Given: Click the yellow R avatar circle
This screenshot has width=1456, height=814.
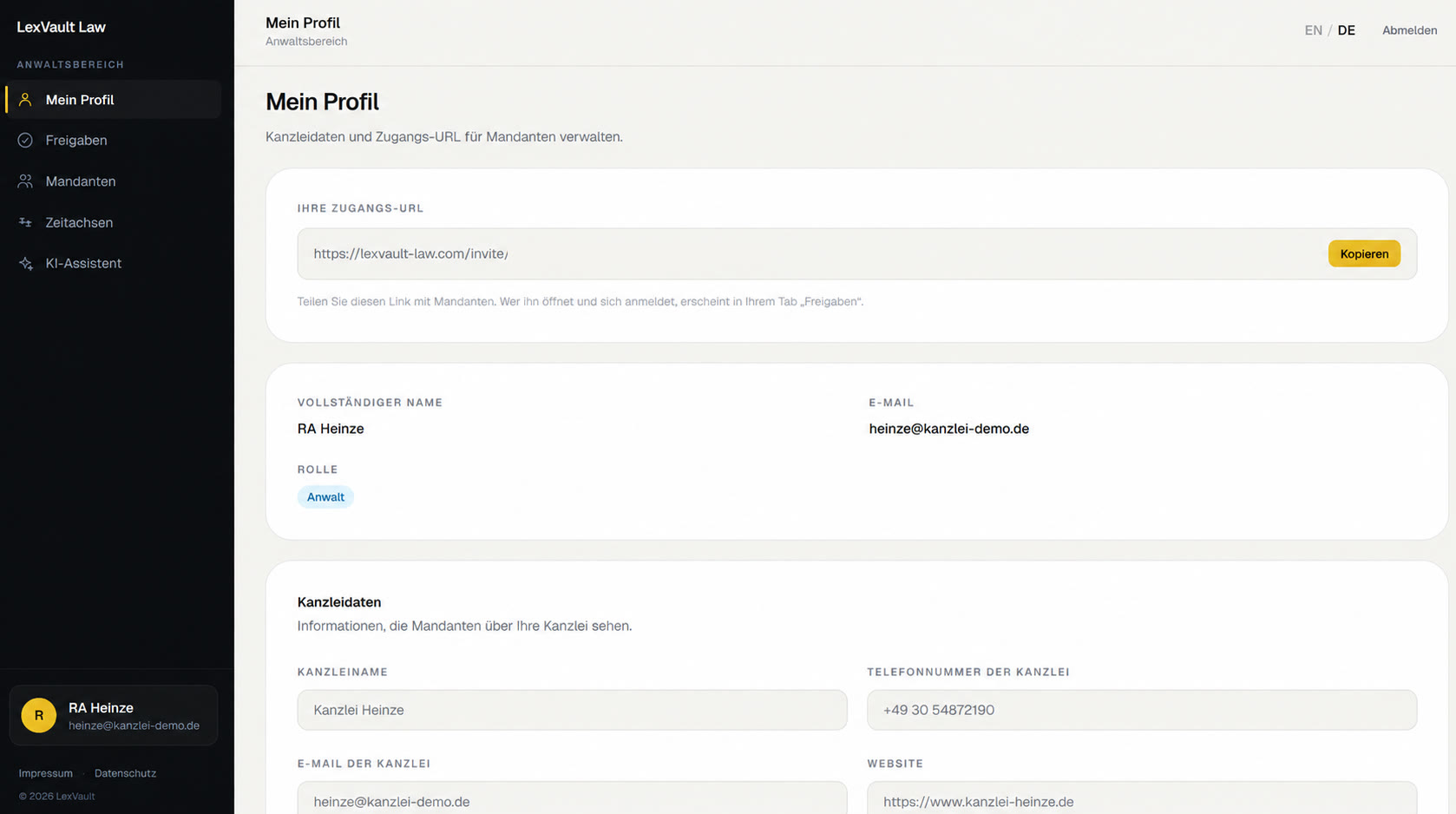Looking at the screenshot, I should (x=38, y=716).
